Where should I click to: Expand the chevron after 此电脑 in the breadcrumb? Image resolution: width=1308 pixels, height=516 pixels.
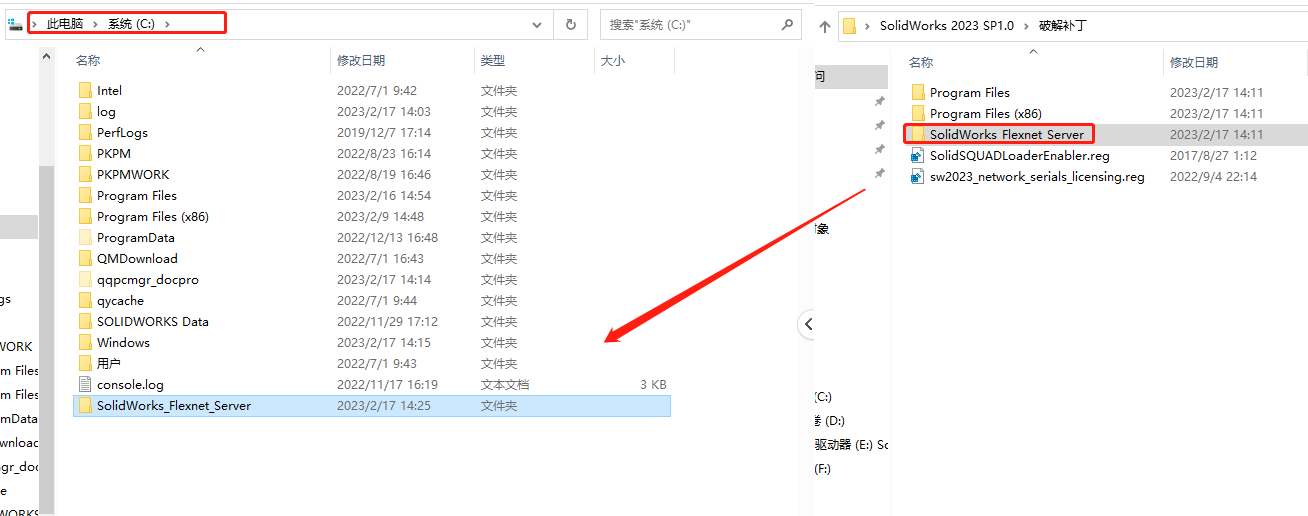97,24
